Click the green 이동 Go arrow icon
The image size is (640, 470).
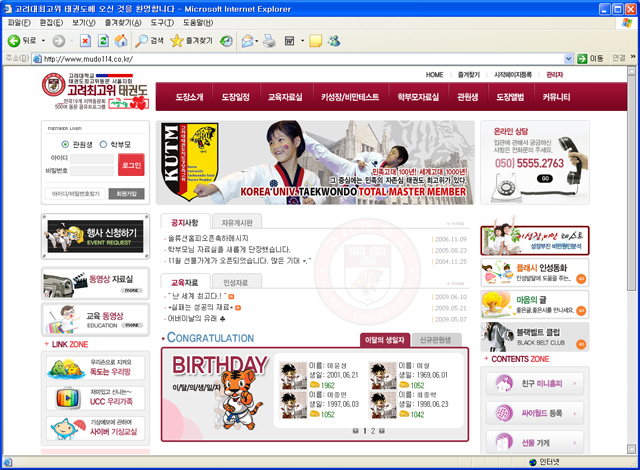point(582,59)
